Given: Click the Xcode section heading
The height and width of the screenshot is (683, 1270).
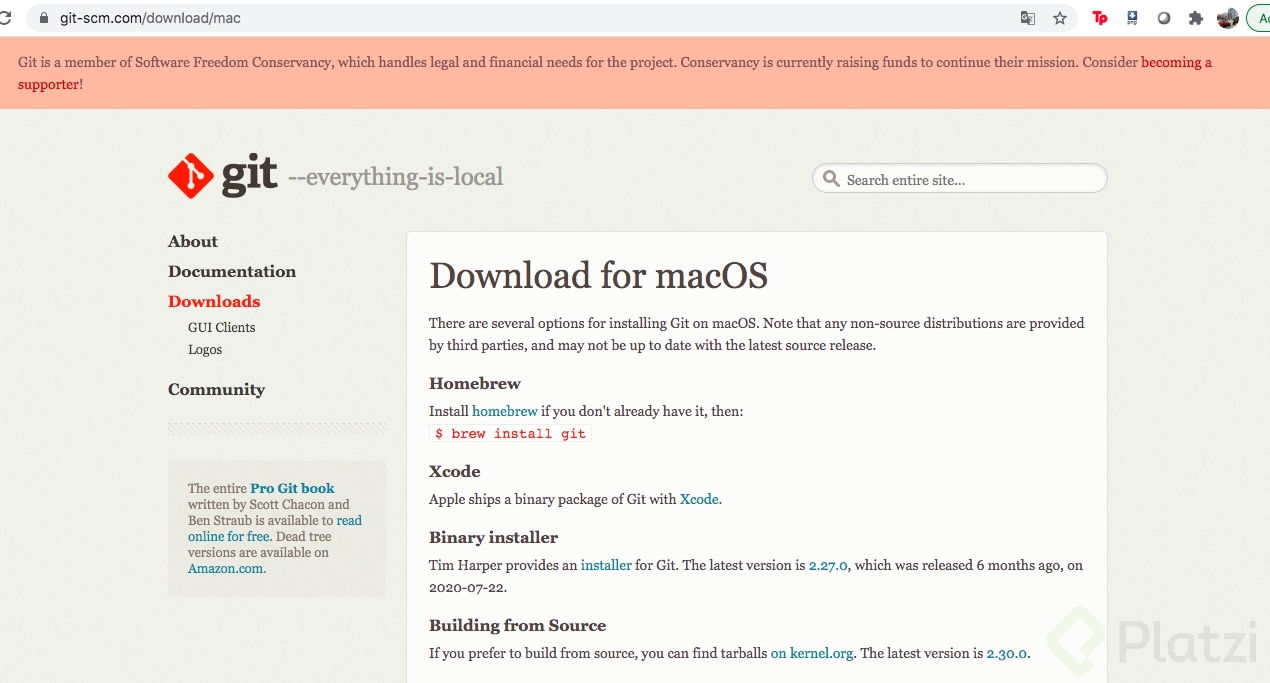Looking at the screenshot, I should [455, 471].
